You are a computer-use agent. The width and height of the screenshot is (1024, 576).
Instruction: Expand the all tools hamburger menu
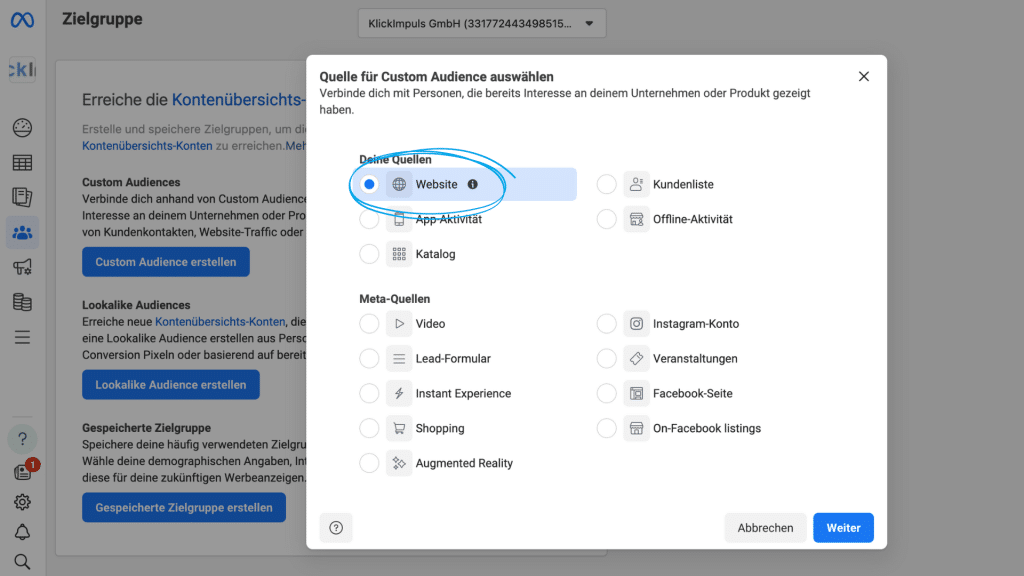point(22,337)
